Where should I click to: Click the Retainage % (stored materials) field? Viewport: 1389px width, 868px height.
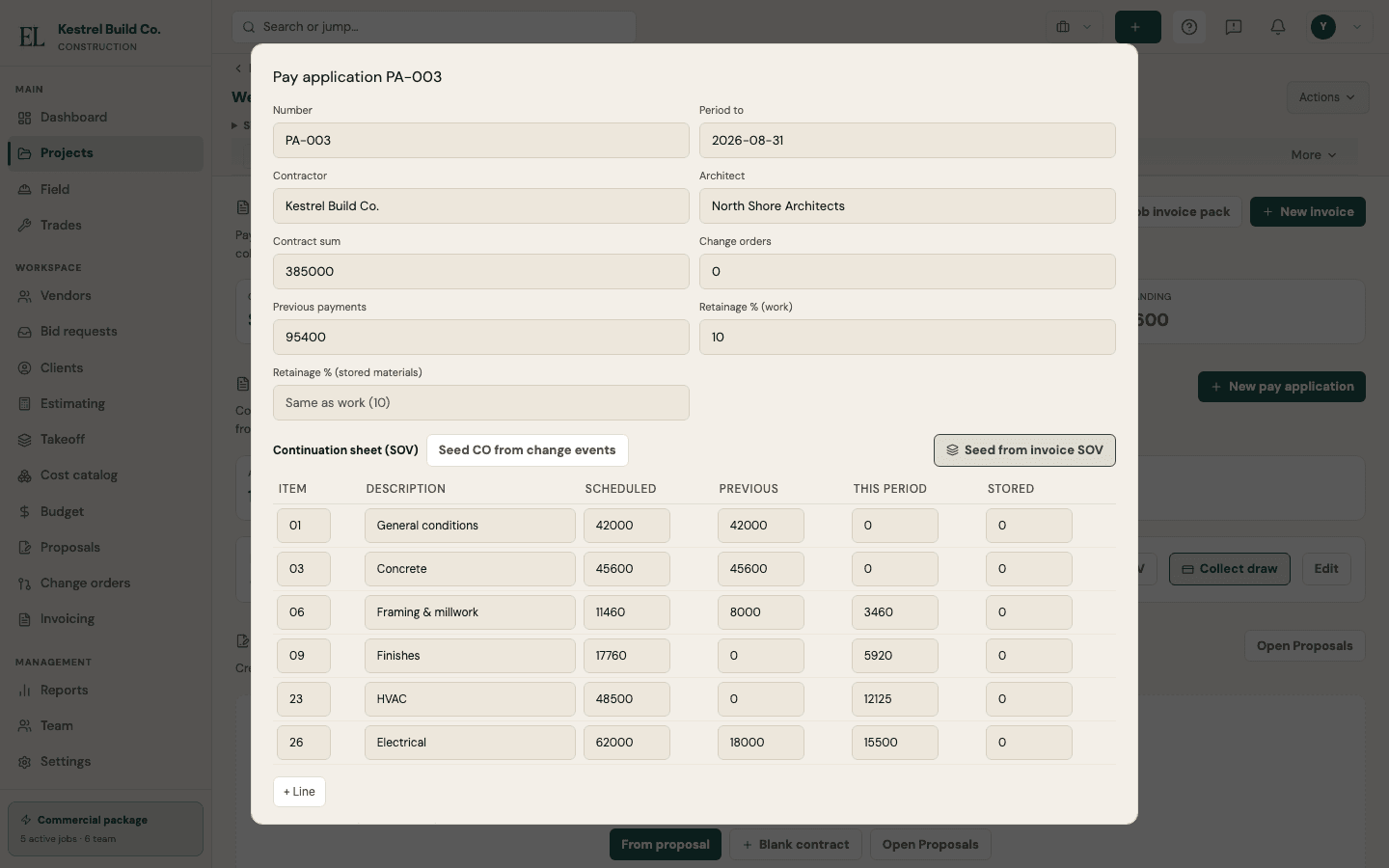point(481,403)
